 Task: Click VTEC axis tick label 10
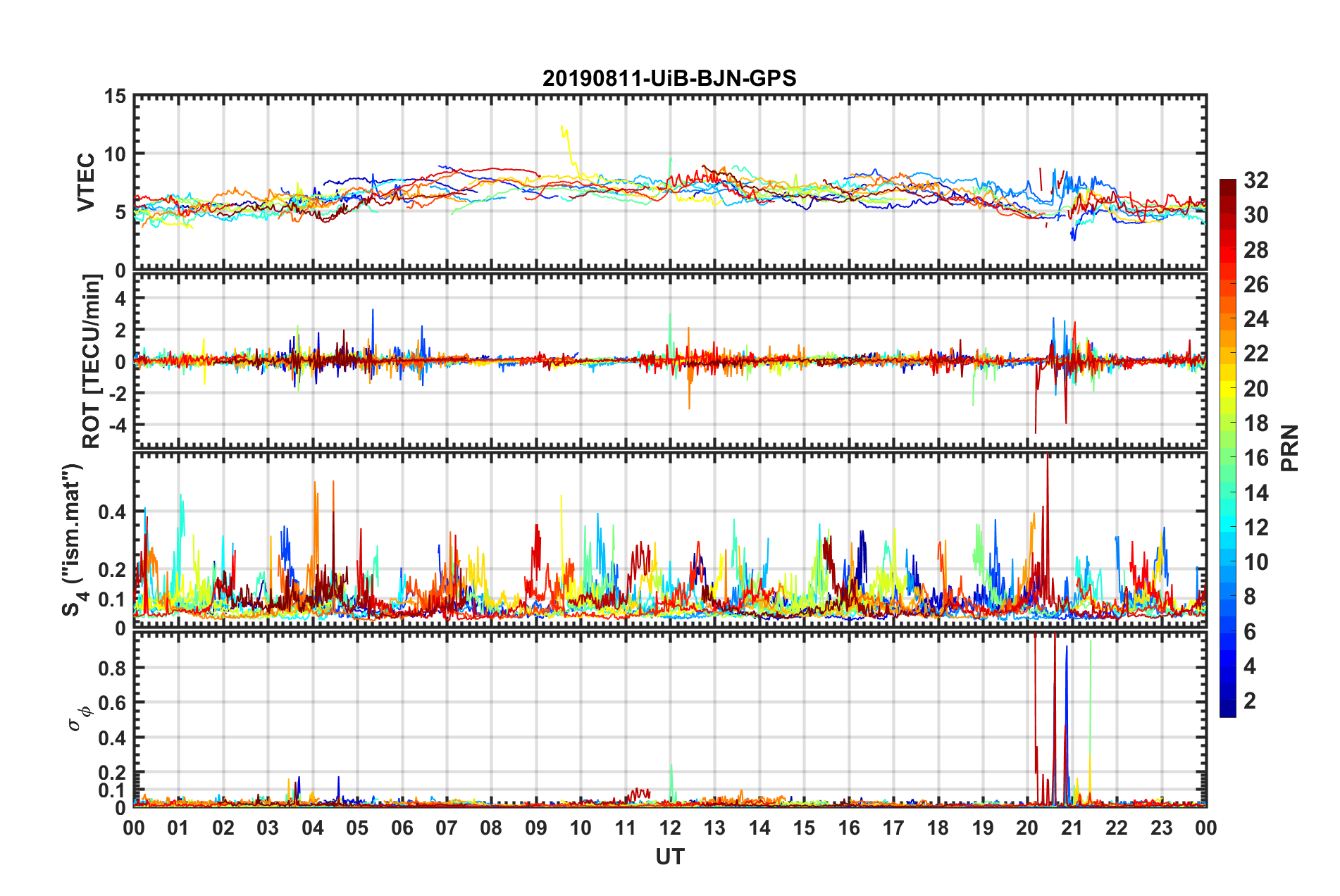coord(115,154)
